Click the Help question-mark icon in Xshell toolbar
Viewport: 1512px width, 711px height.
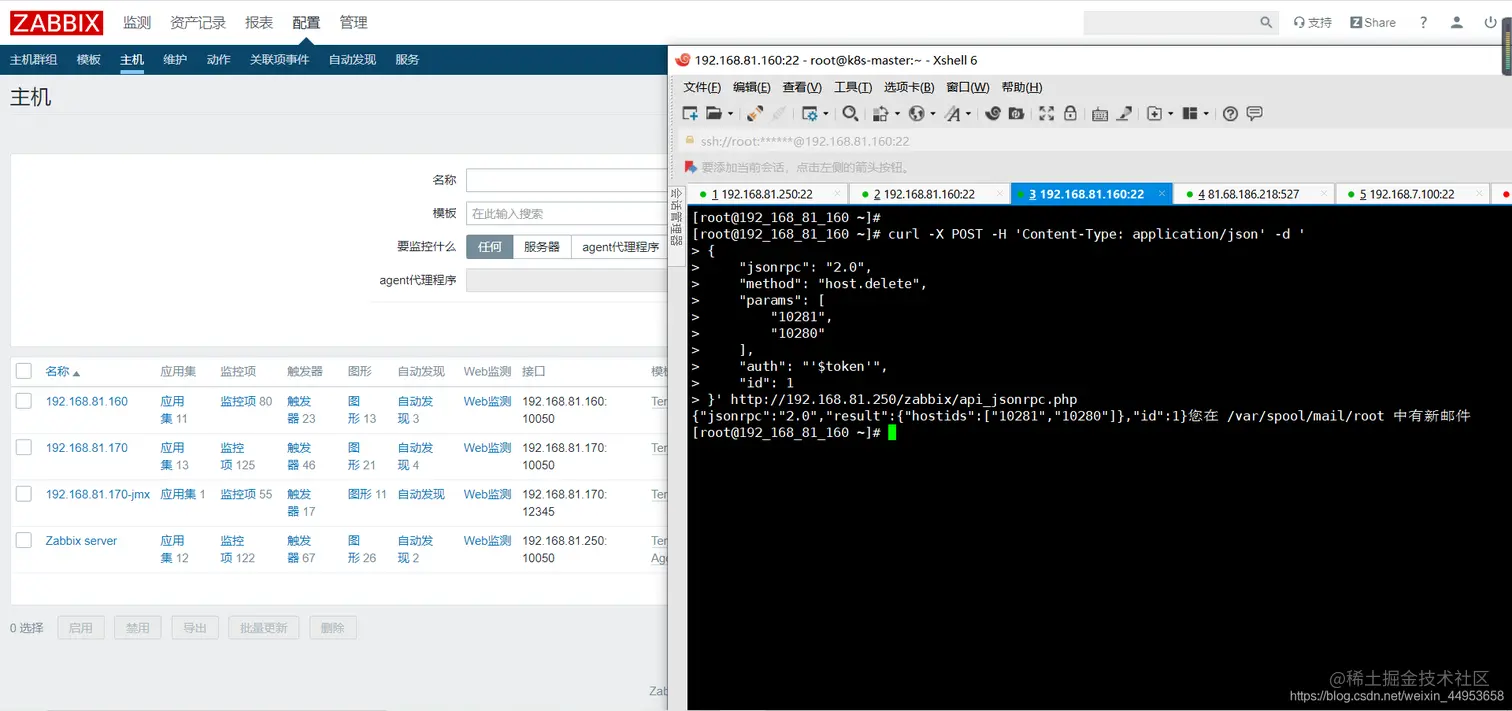pyautogui.click(x=1231, y=114)
